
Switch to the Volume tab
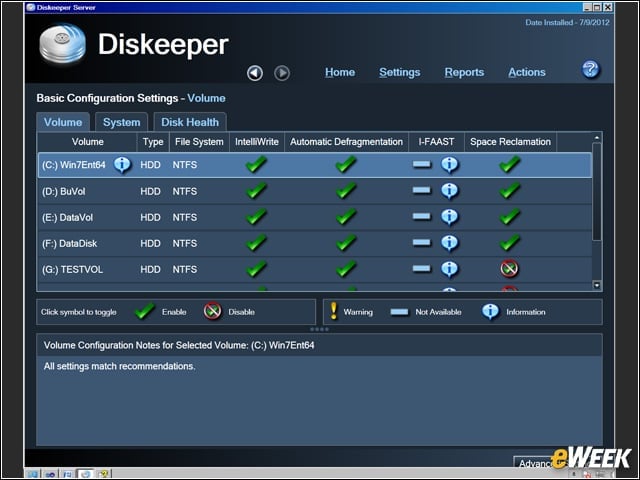pos(63,122)
